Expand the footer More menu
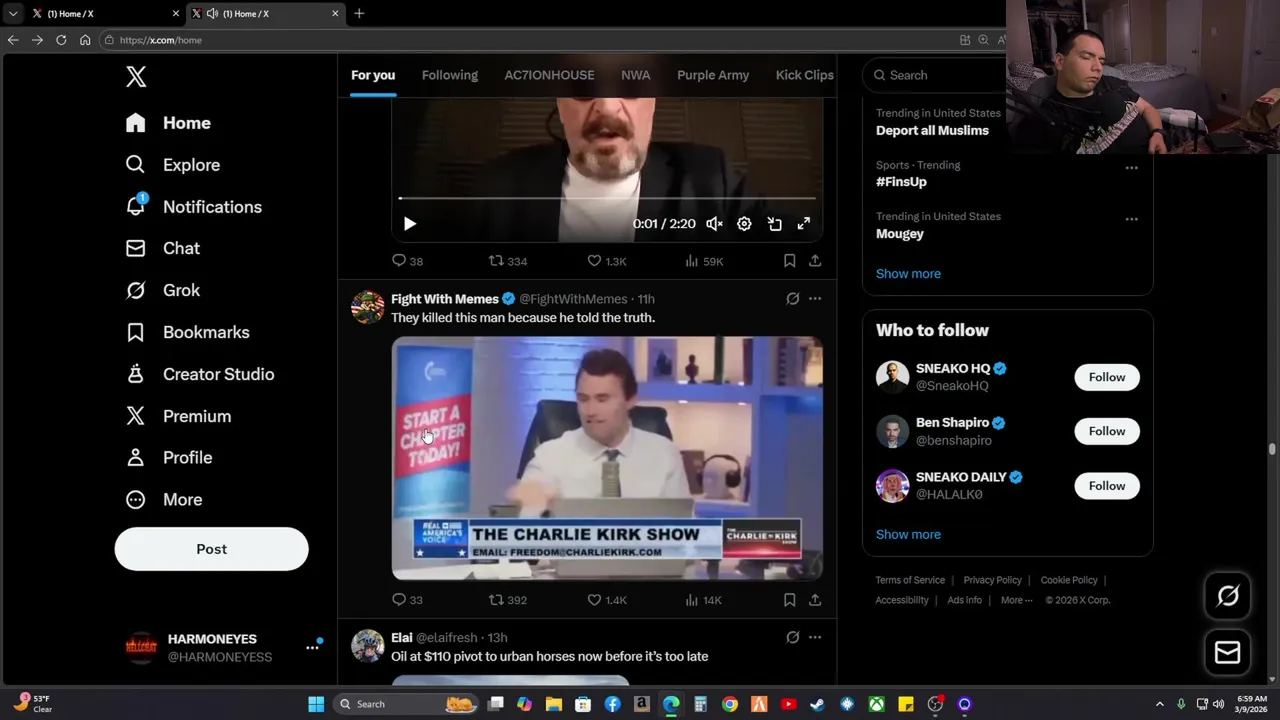1280x720 pixels. [x=1017, y=600]
